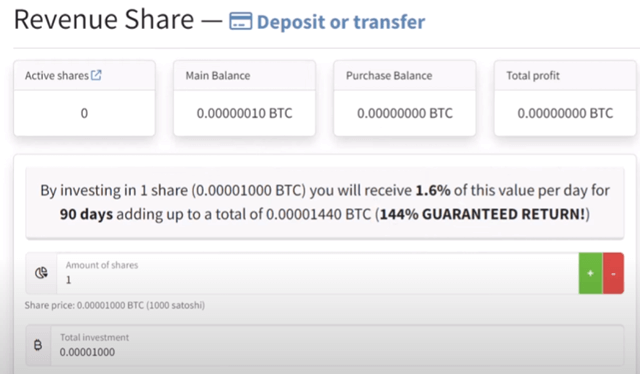Click inside the Total investment field
Image resolution: width=640 pixels, height=374 pixels.
point(337,345)
